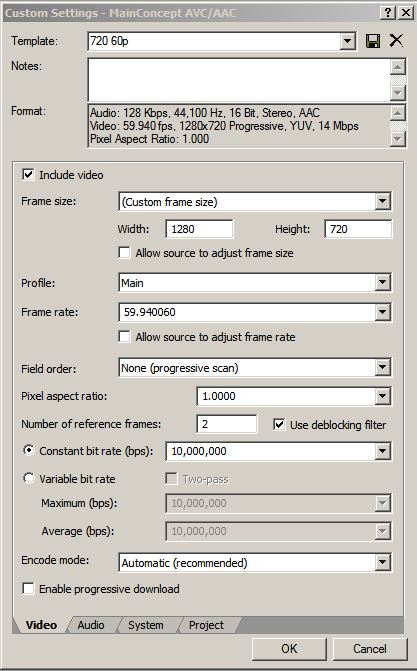Uncheck the Include video checkbox

[x=28, y=175]
